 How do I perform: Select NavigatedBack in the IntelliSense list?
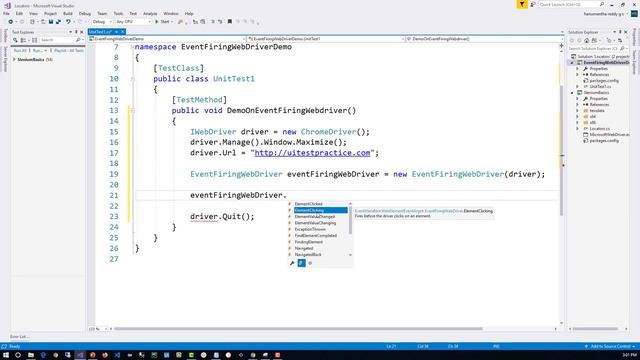point(308,255)
